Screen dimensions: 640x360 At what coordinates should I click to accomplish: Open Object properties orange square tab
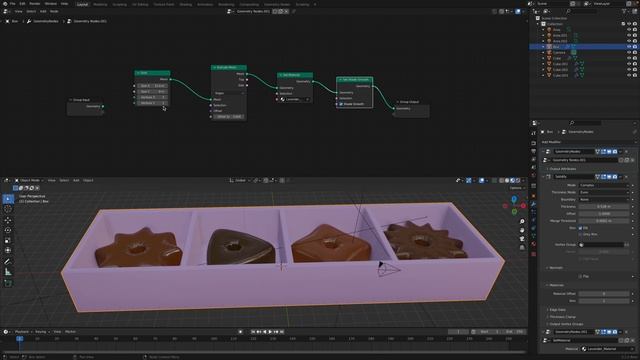point(533,196)
